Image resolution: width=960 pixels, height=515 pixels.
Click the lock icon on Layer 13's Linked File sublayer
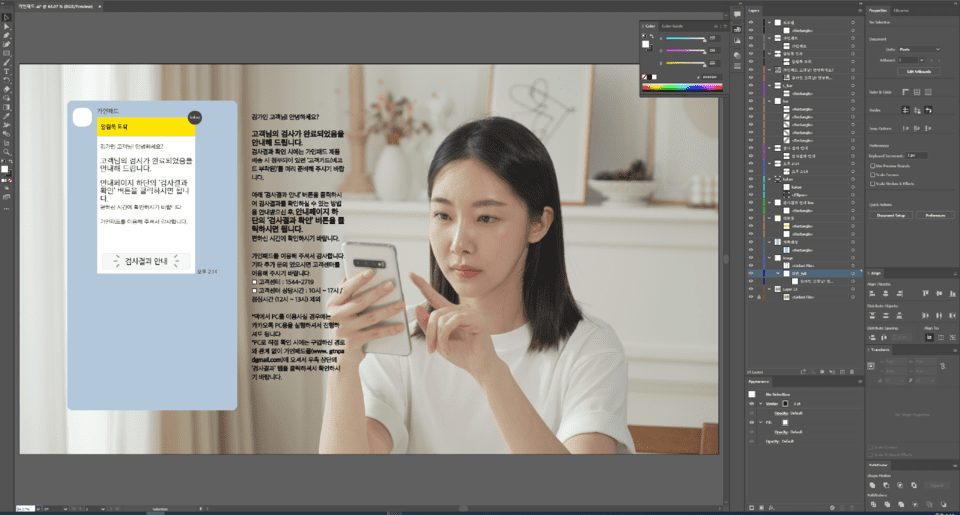[759, 297]
